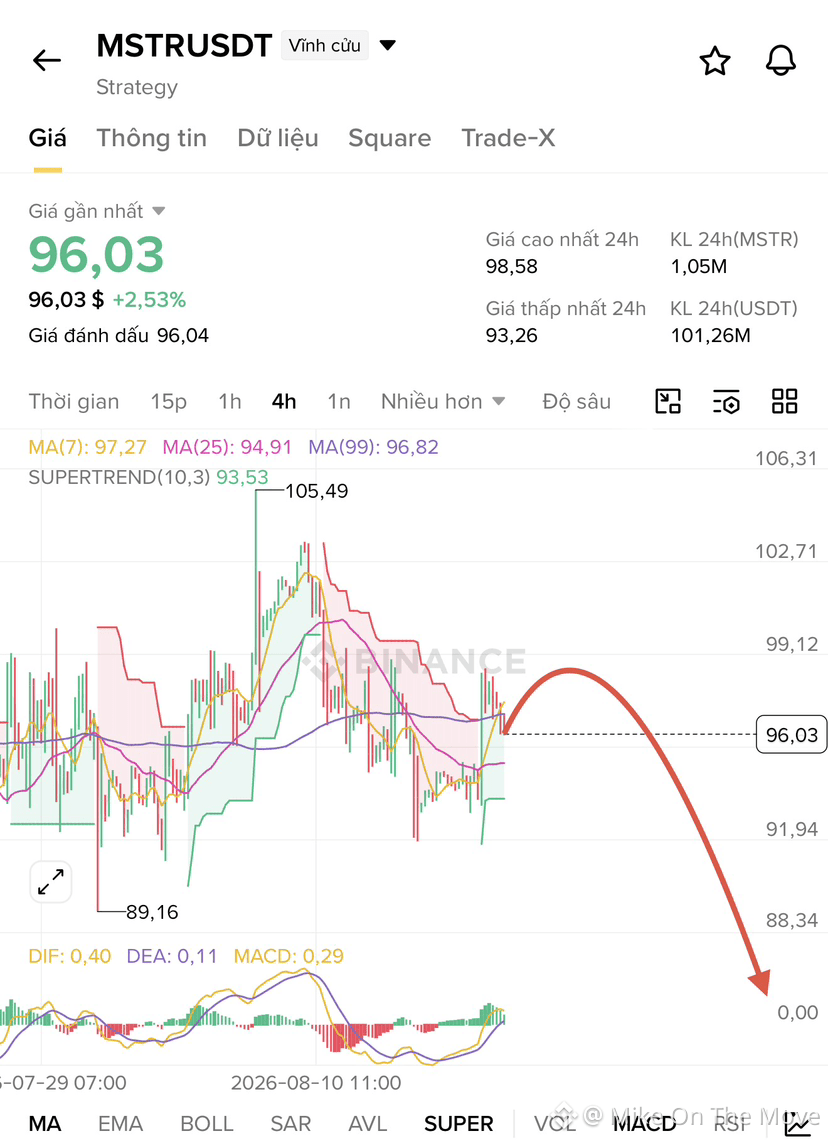Open the Vĩnh cửu contract selector
This screenshot has width=828, height=1141.
tap(325, 45)
